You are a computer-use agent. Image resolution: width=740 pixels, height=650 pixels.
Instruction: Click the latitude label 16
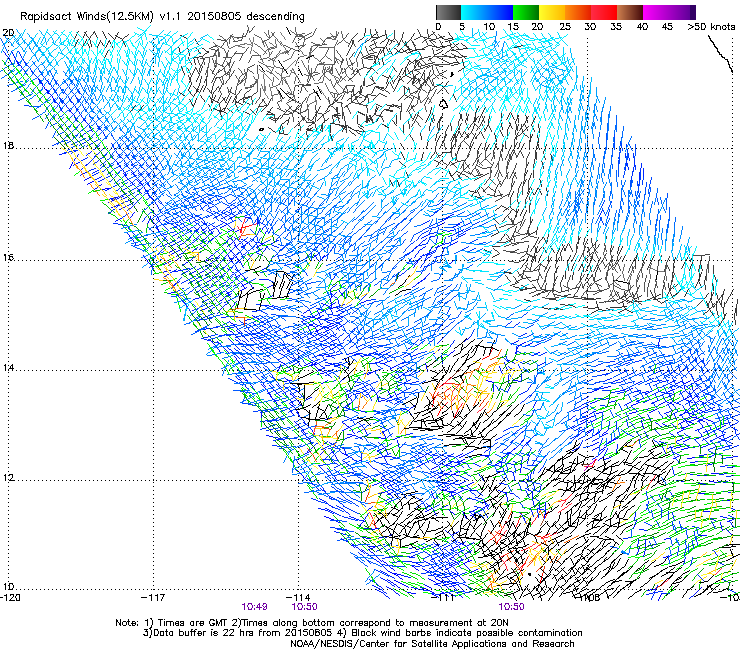pos(8,258)
